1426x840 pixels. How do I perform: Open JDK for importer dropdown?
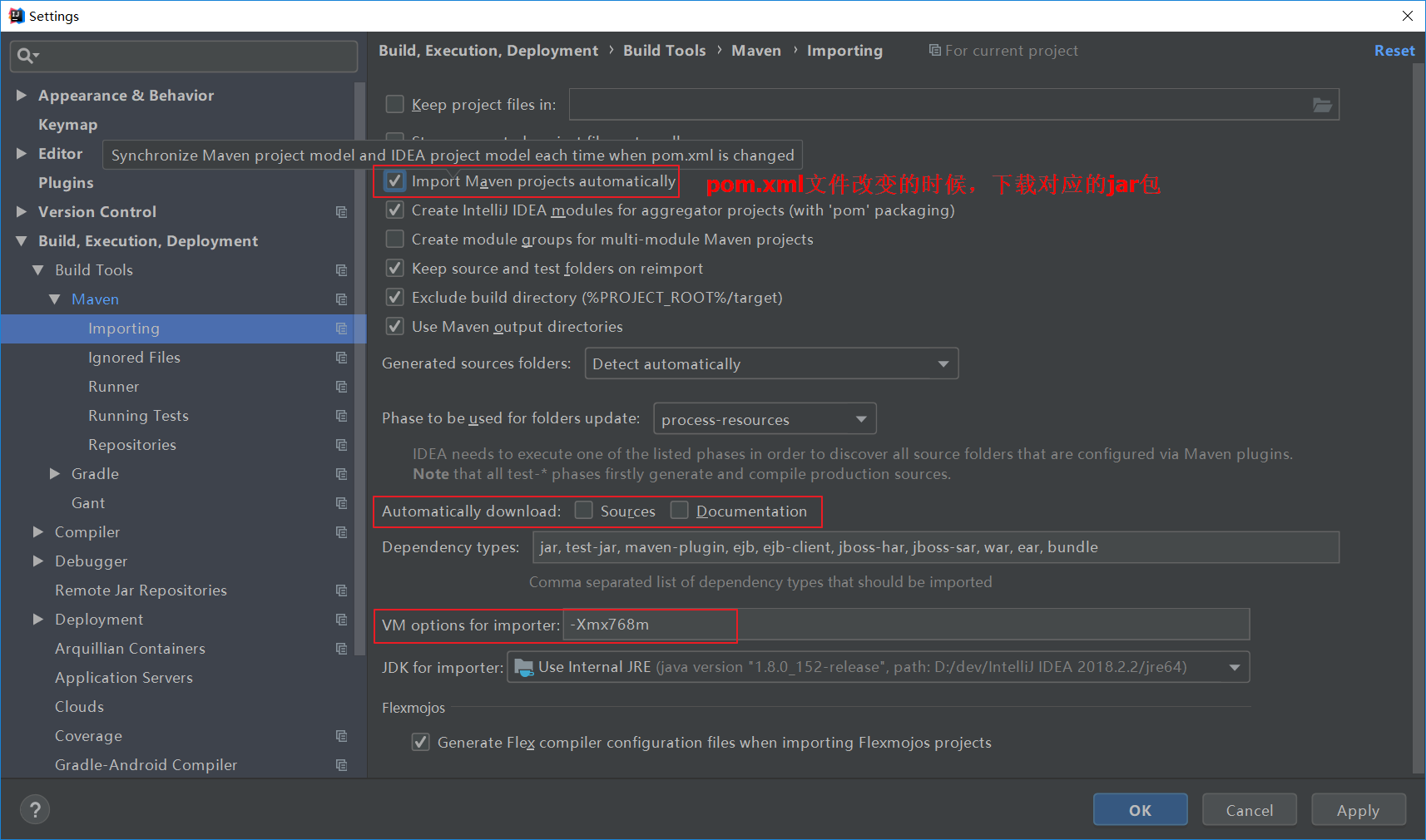tap(878, 667)
